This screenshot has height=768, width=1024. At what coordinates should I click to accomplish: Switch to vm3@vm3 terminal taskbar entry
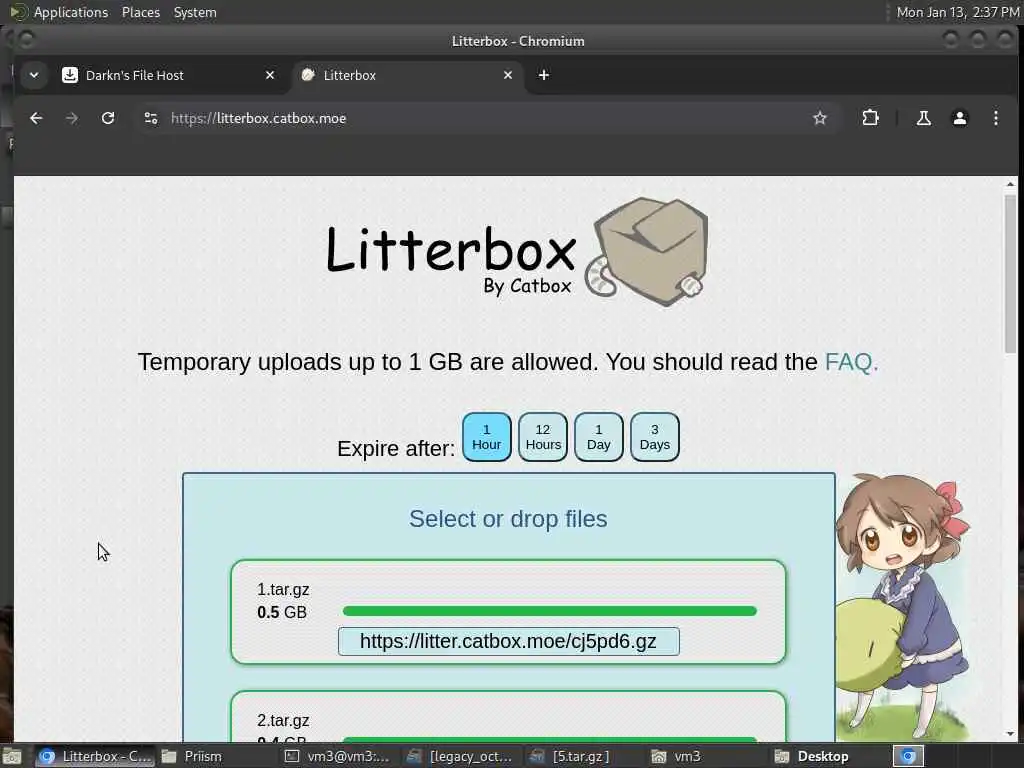click(338, 756)
